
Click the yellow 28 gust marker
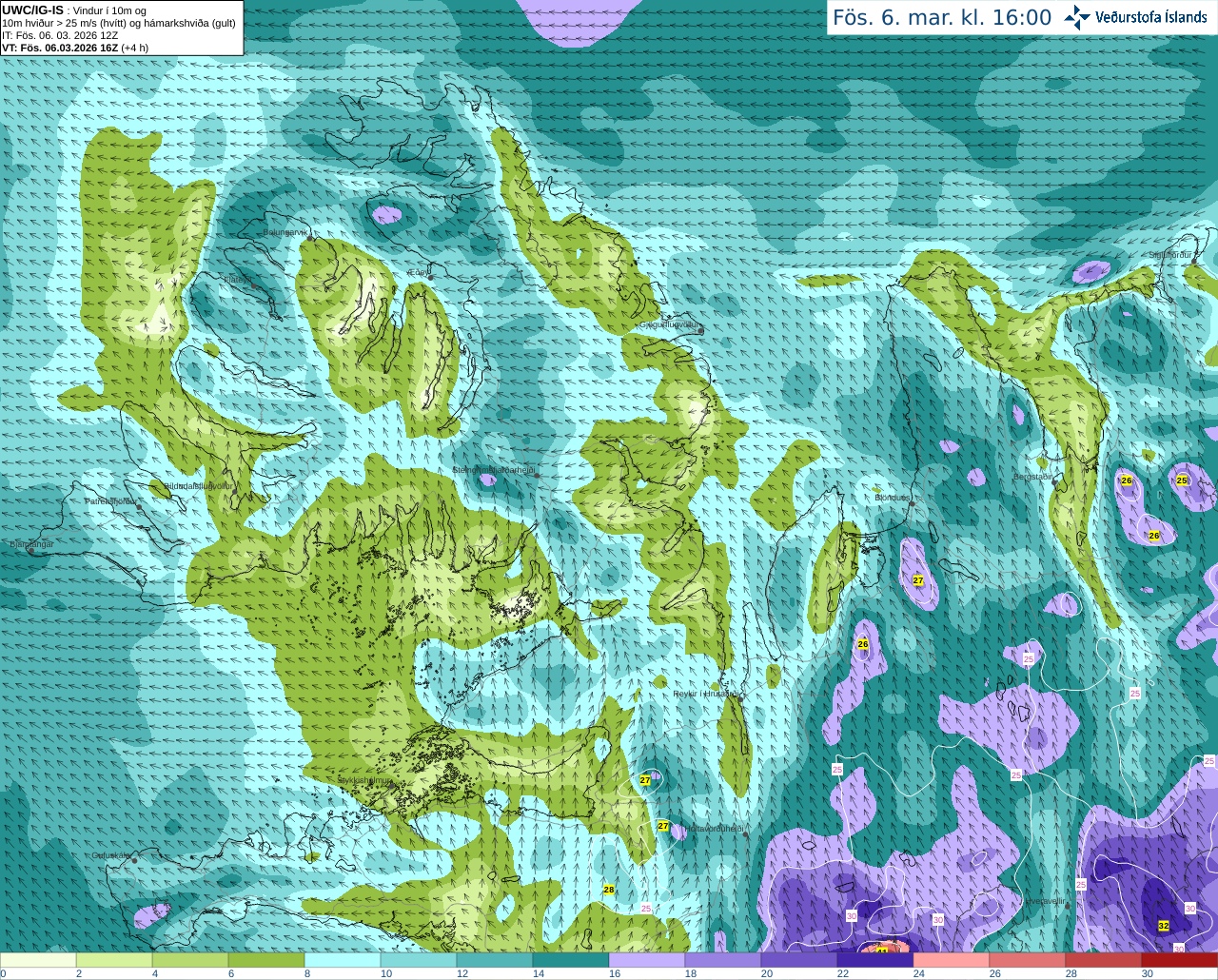[x=609, y=890]
